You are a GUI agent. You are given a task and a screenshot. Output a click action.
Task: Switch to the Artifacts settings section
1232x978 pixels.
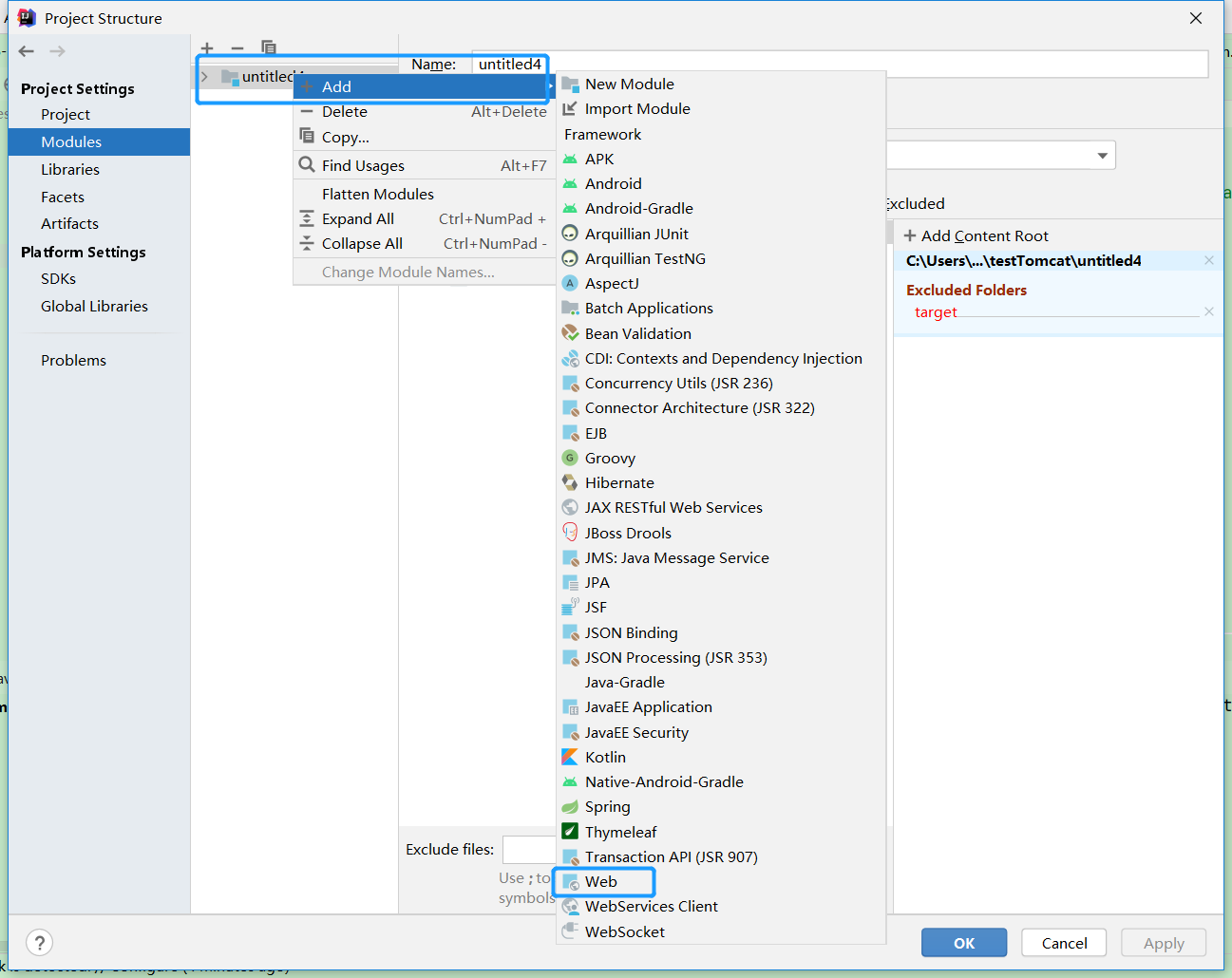pos(69,223)
